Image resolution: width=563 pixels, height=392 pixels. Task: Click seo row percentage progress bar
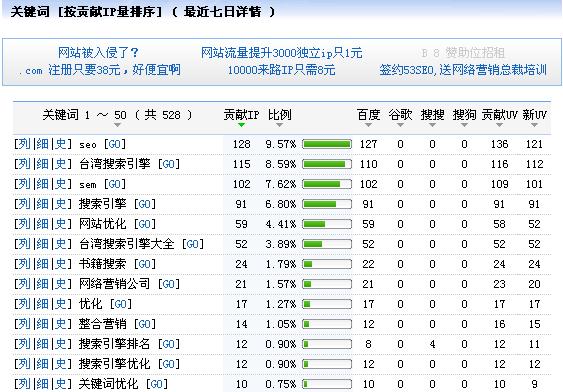tap(327, 144)
